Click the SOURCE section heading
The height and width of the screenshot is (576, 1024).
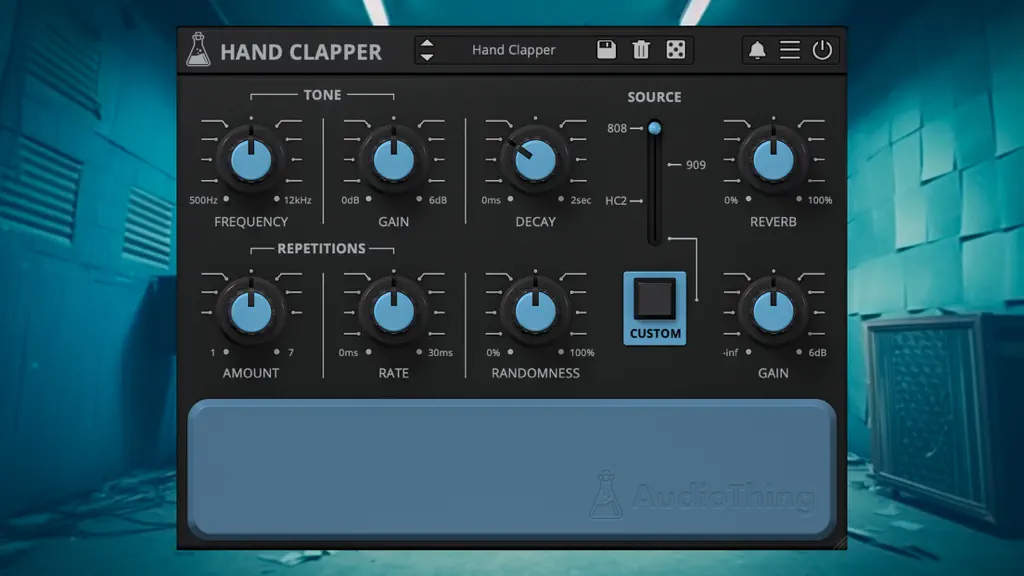coord(654,97)
